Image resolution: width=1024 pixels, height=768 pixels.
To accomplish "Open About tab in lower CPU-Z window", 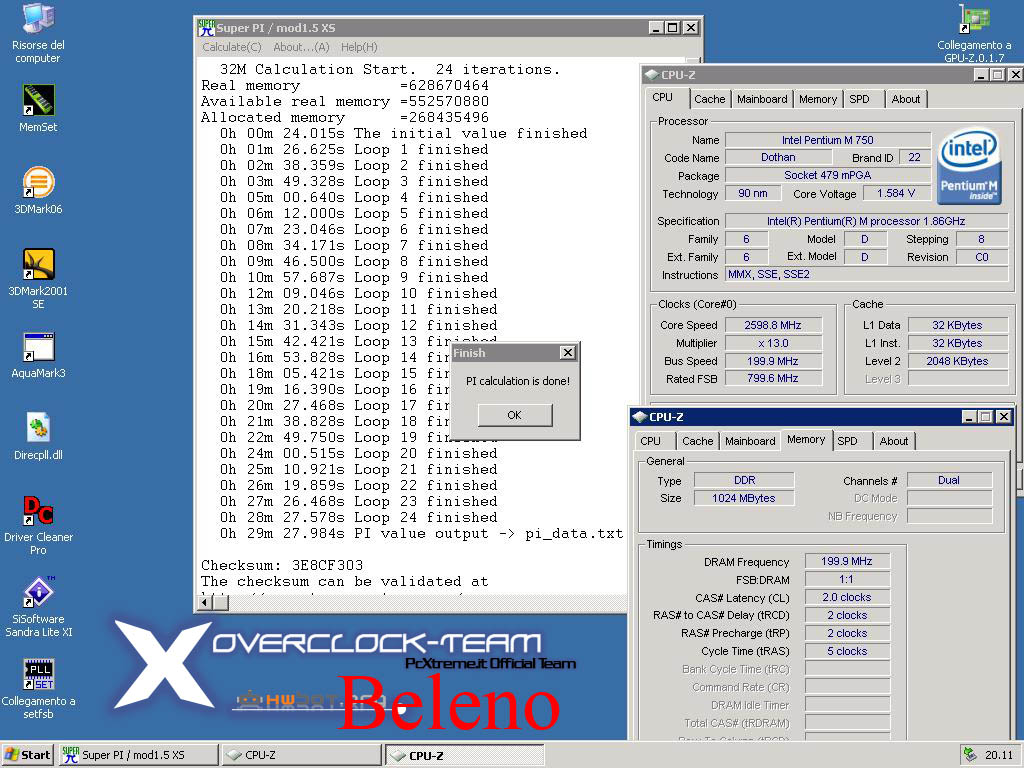I will 894,441.
